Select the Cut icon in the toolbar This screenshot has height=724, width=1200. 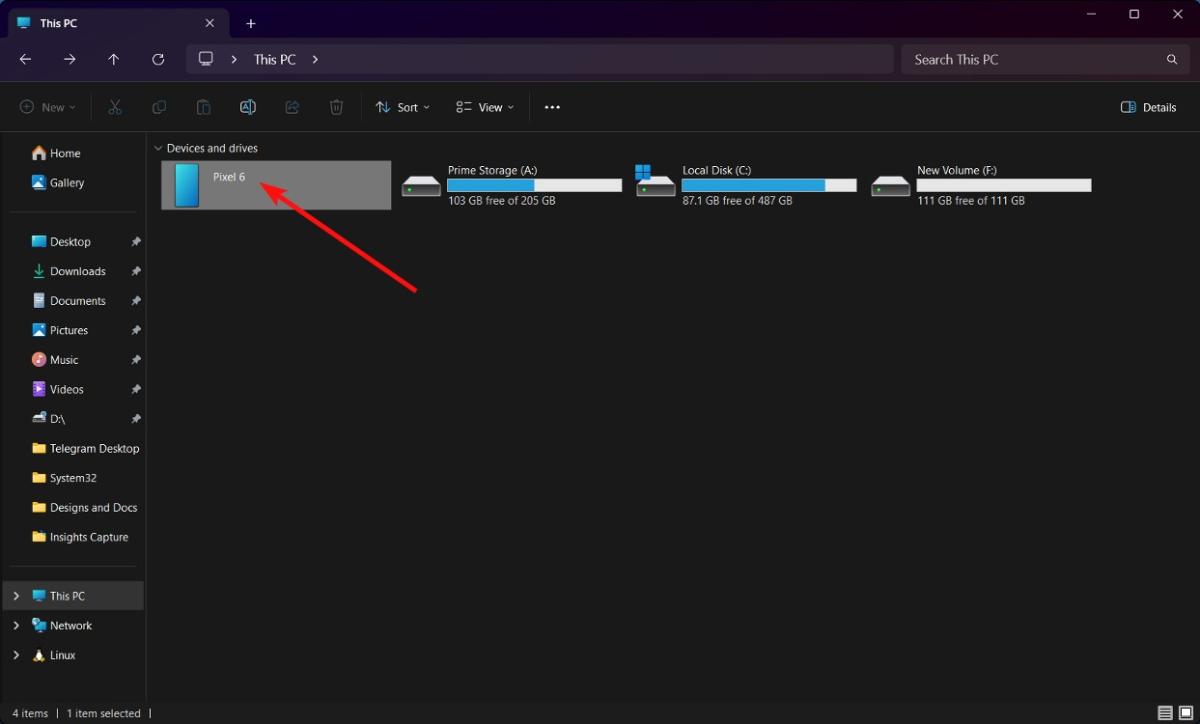(114, 106)
